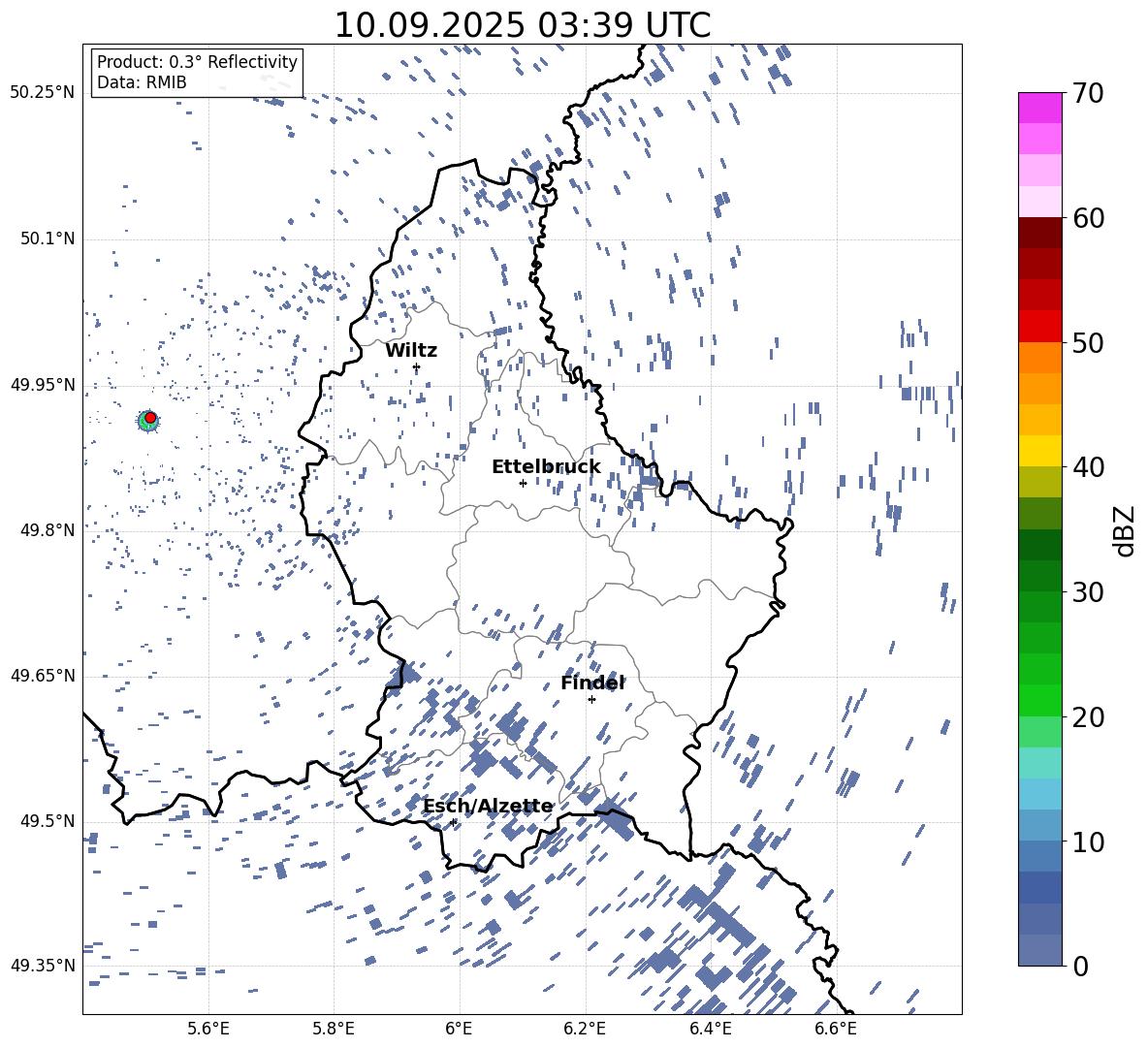Click the dark maroon colorbar segment below 60

1039,233
